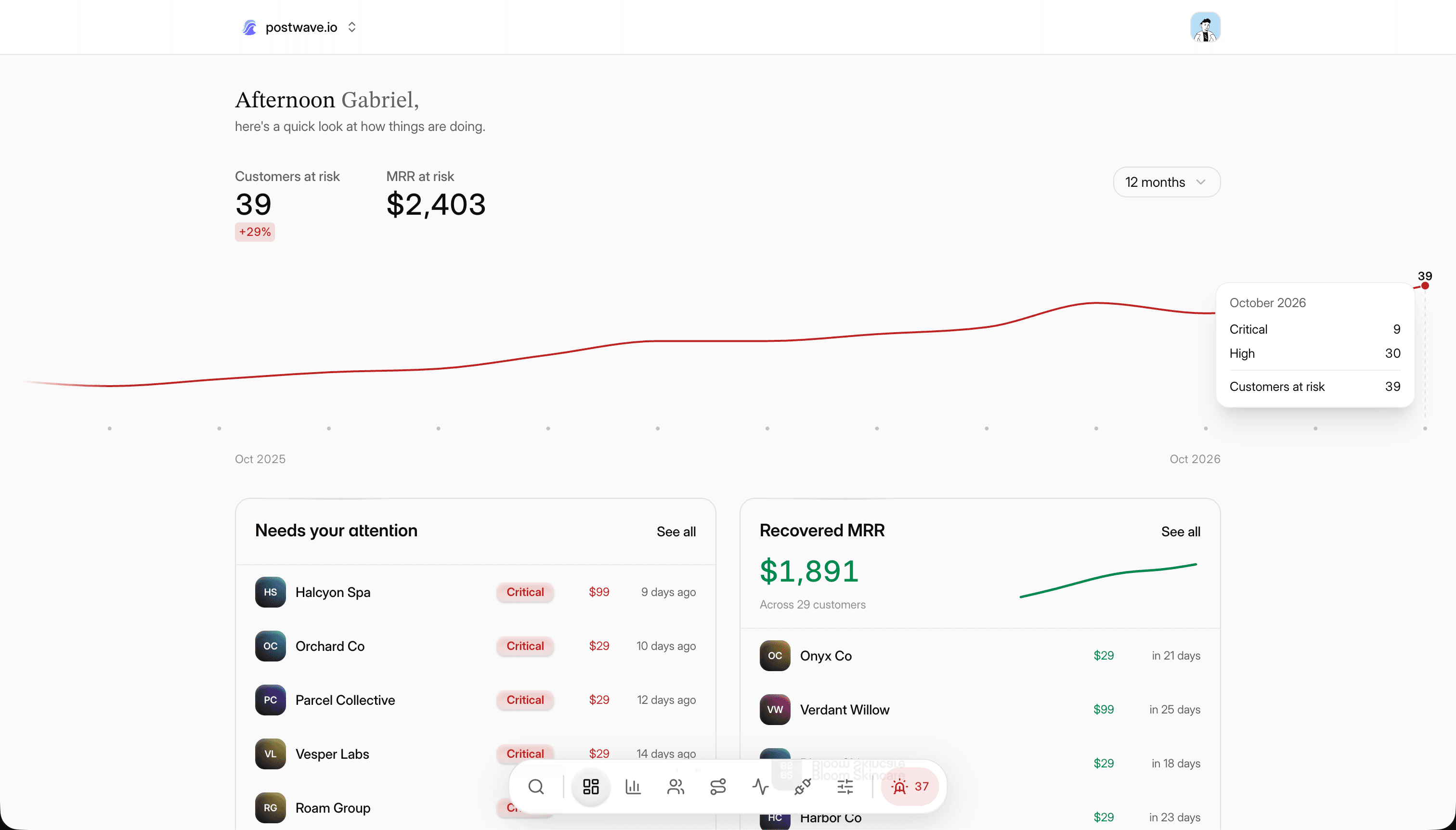
Task: Open the postwave.io workspace switcher
Action: point(300,27)
